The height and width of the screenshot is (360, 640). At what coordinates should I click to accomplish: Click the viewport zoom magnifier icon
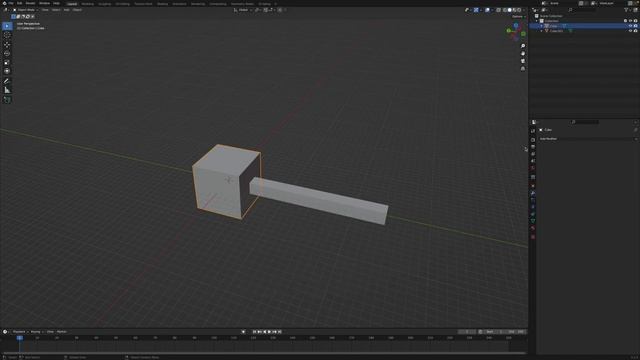point(523,46)
